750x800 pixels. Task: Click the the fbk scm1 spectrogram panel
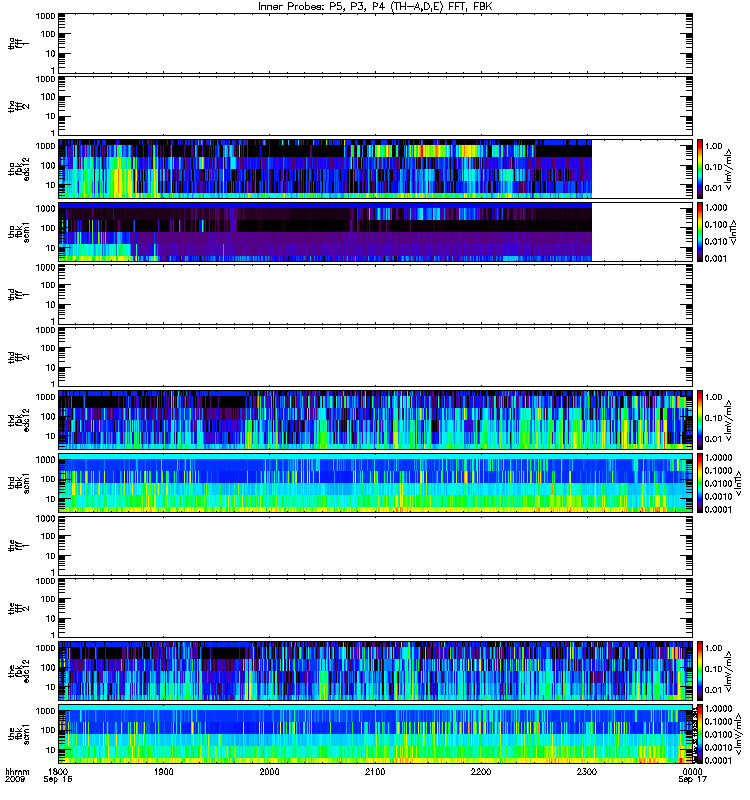tap(376, 734)
